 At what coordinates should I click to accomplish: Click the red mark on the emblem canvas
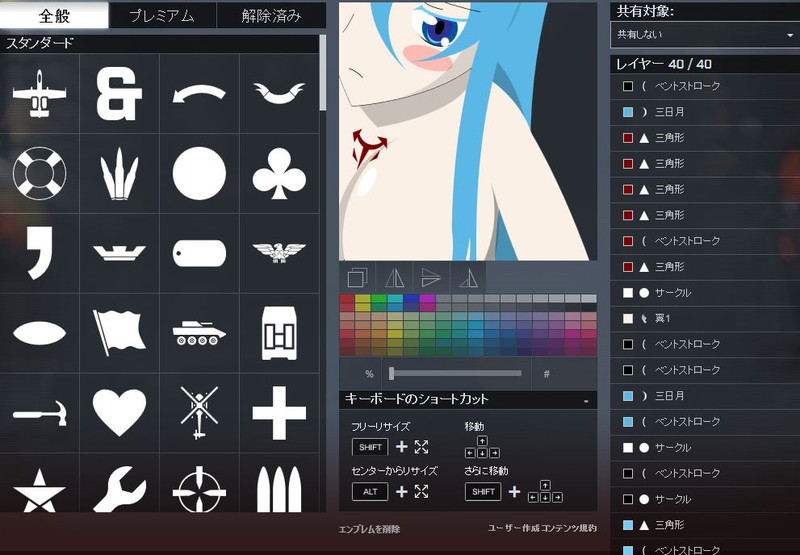369,146
